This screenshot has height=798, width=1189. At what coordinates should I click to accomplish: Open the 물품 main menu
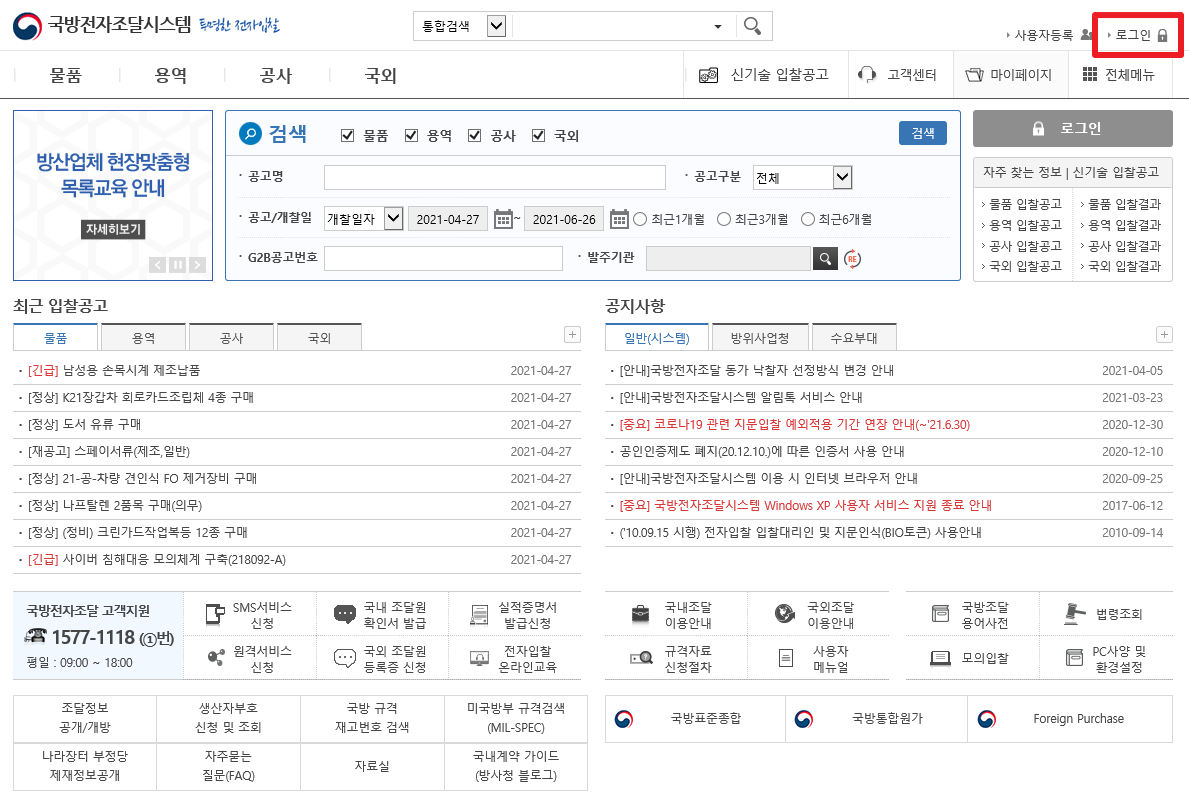click(x=66, y=75)
